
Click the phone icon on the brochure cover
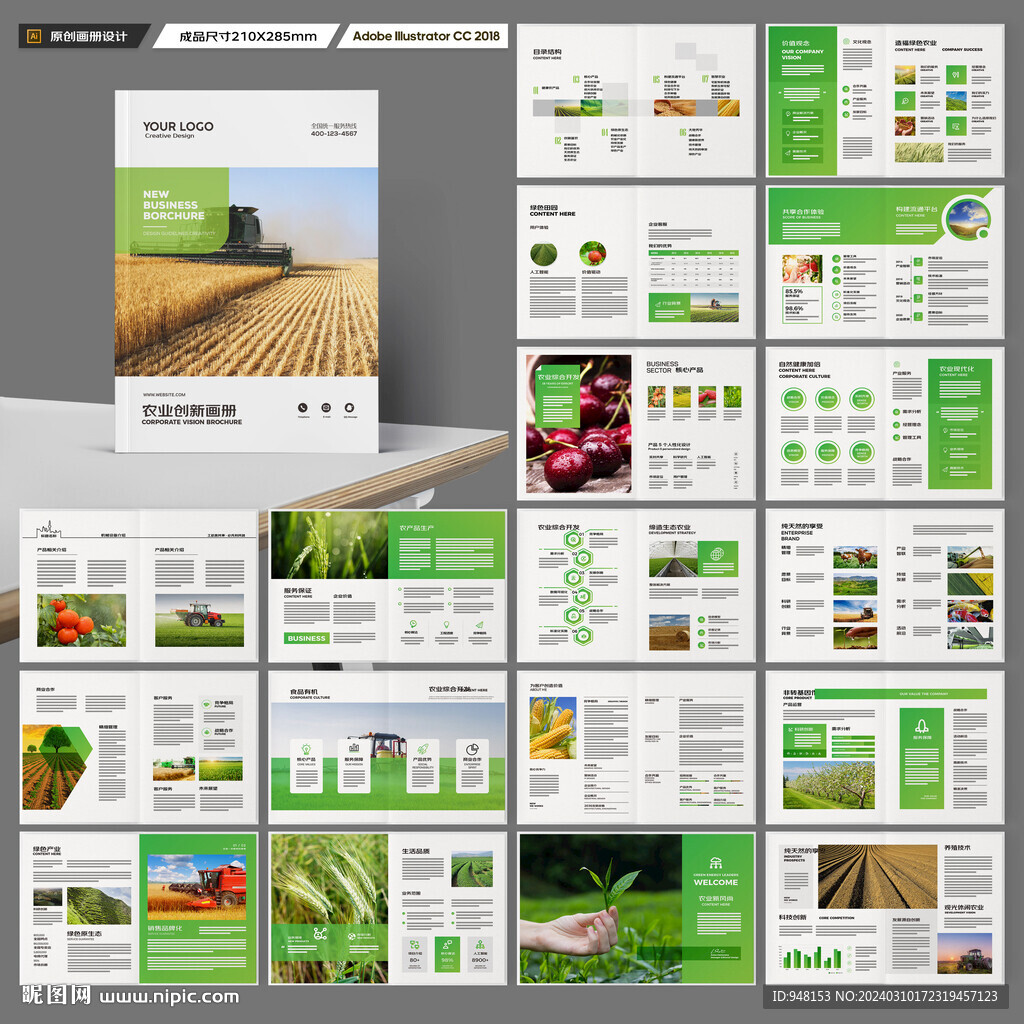303,408
